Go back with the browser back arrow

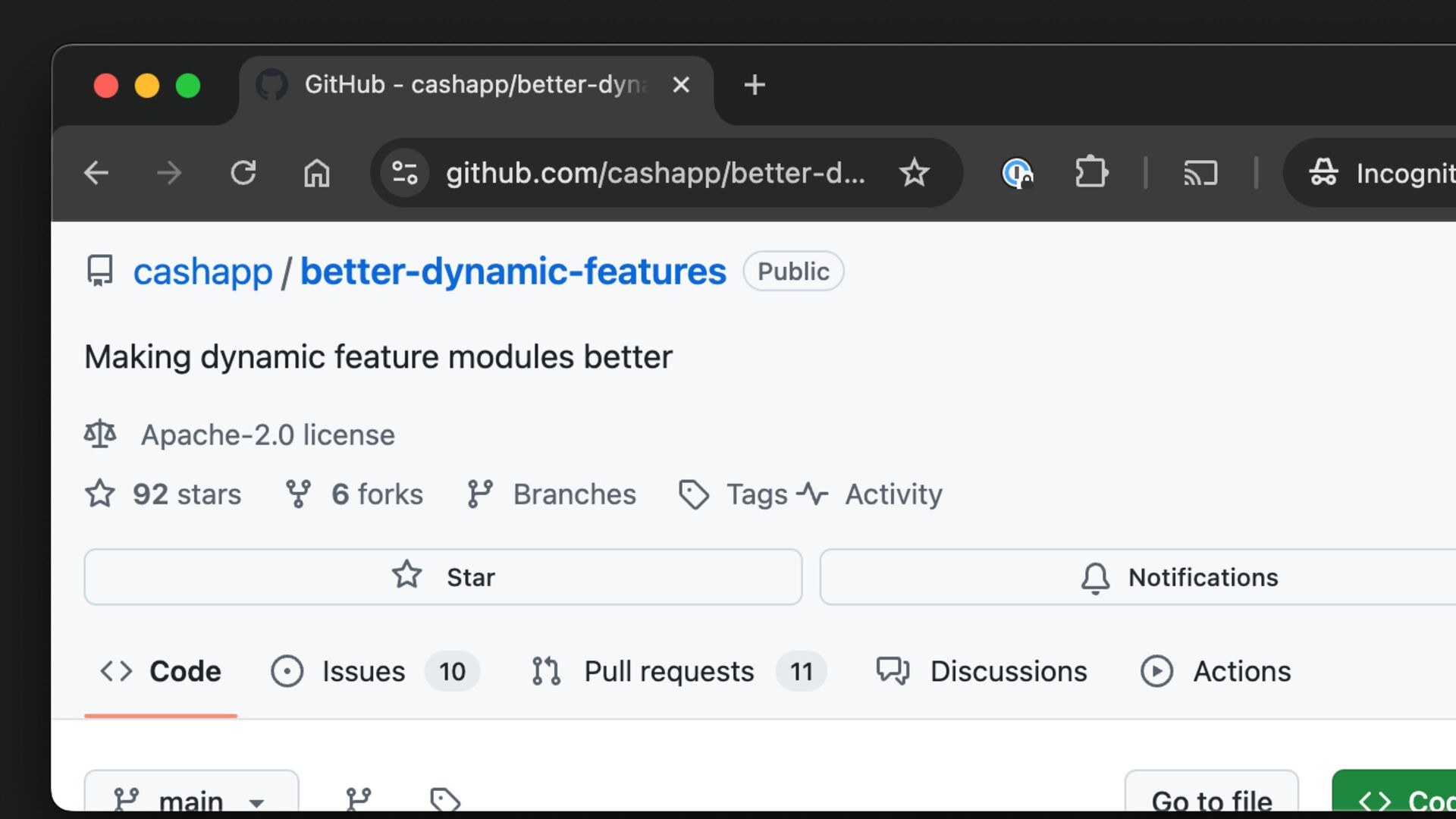point(96,173)
